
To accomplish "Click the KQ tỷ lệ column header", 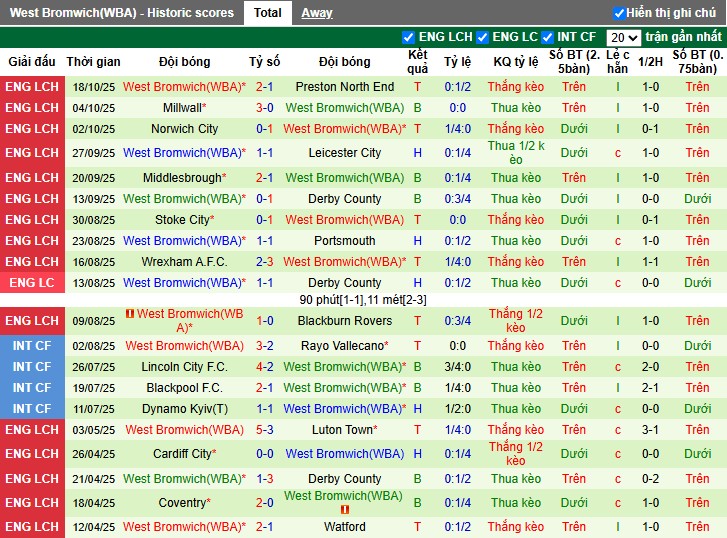I will coord(516,62).
